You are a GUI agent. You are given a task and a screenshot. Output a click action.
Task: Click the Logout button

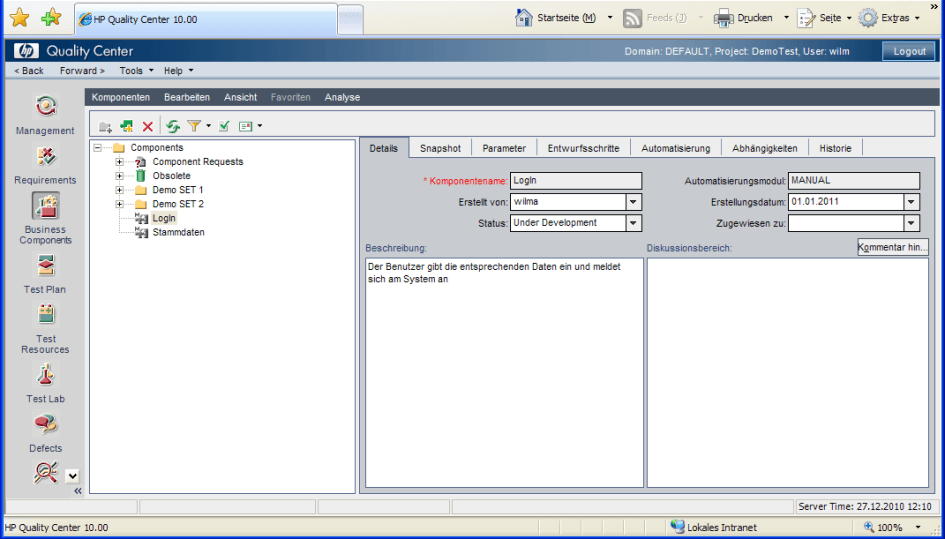[x=909, y=51]
